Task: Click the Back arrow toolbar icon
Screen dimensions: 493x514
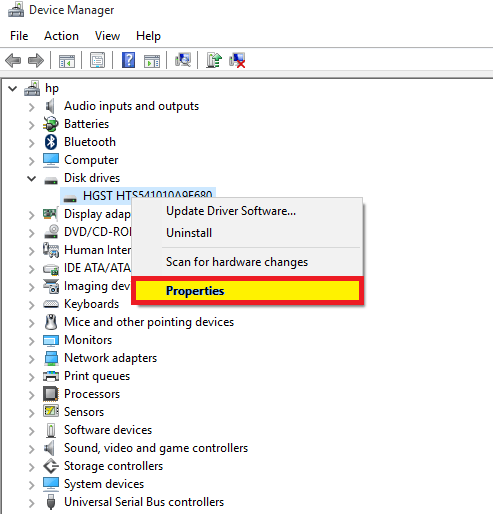Action: pyautogui.click(x=13, y=60)
